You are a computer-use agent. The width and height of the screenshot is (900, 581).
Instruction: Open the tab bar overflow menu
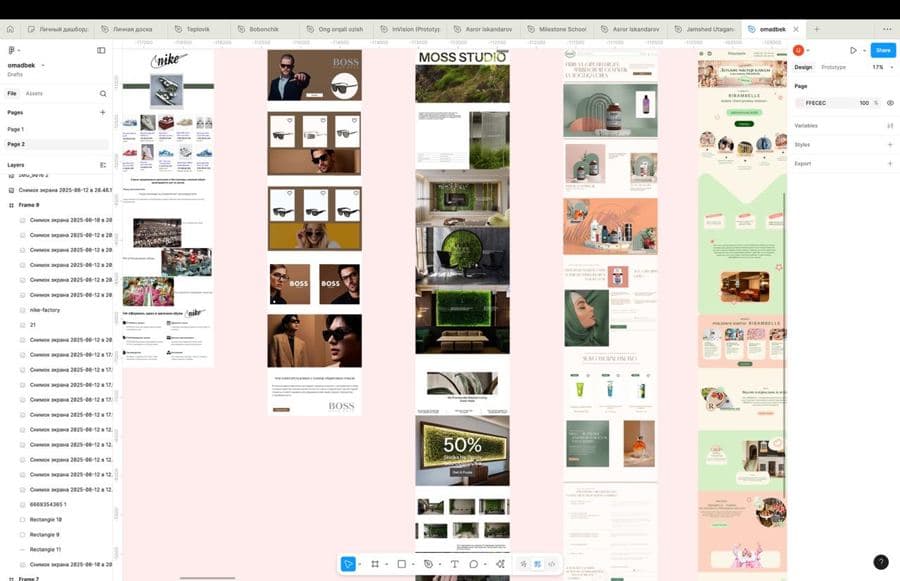(x=887, y=29)
